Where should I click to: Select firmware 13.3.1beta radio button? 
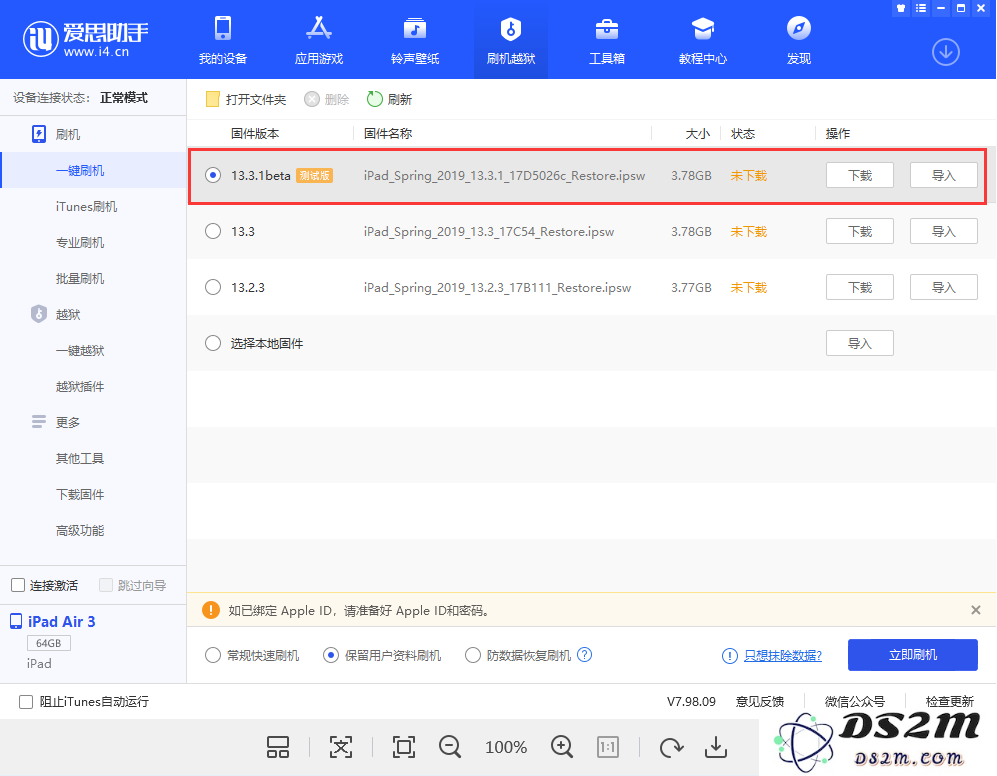[x=213, y=175]
